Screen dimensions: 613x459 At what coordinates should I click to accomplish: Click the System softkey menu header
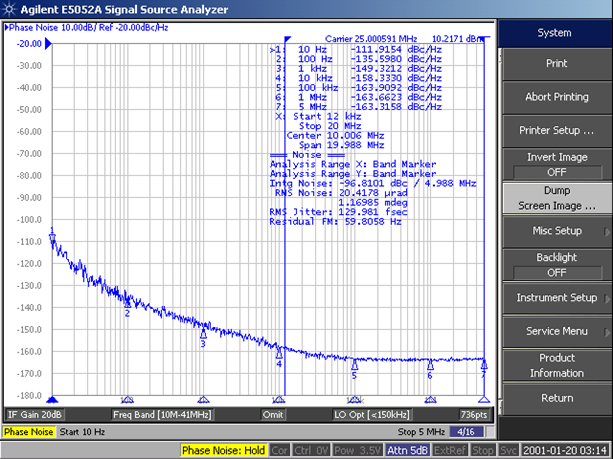click(555, 32)
